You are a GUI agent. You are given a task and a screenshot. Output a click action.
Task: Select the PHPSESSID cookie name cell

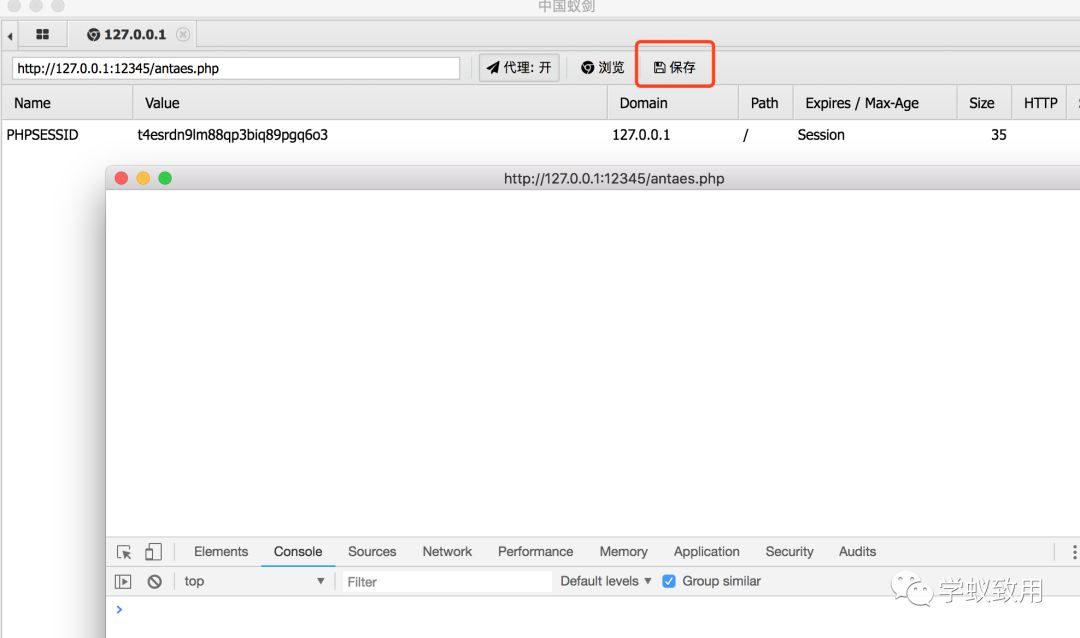coord(43,135)
